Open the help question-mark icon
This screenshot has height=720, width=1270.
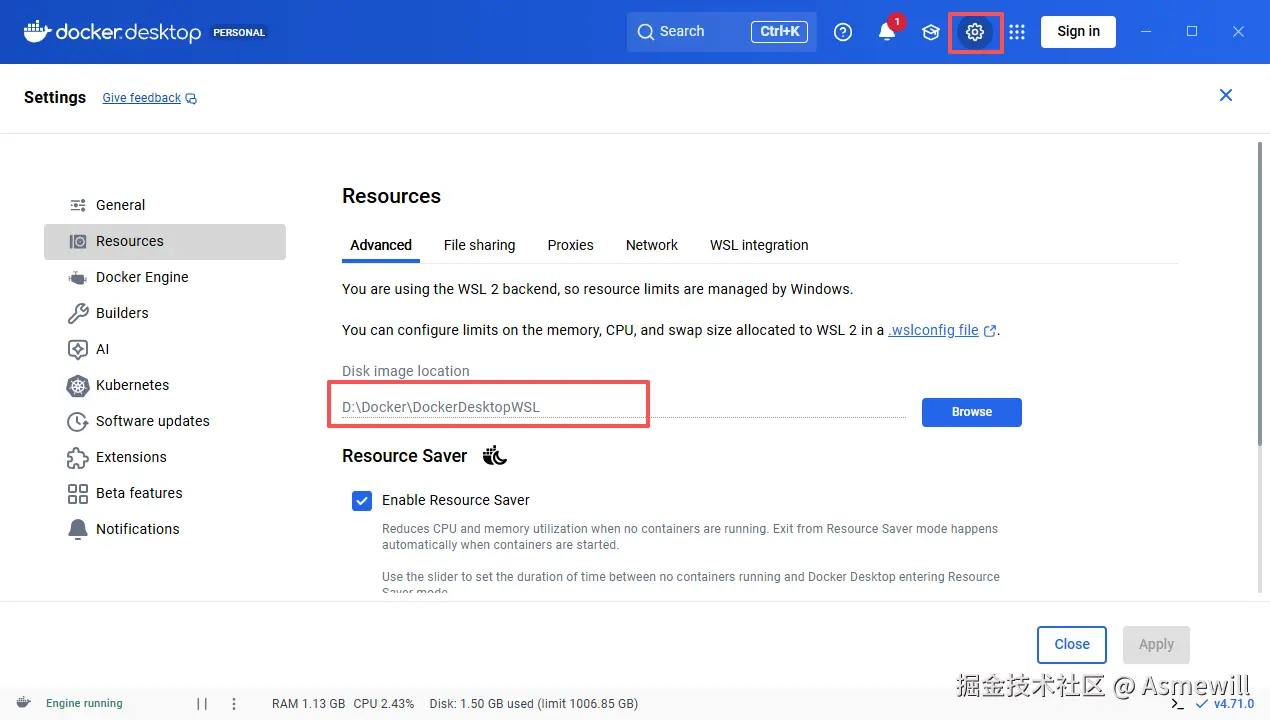click(843, 32)
